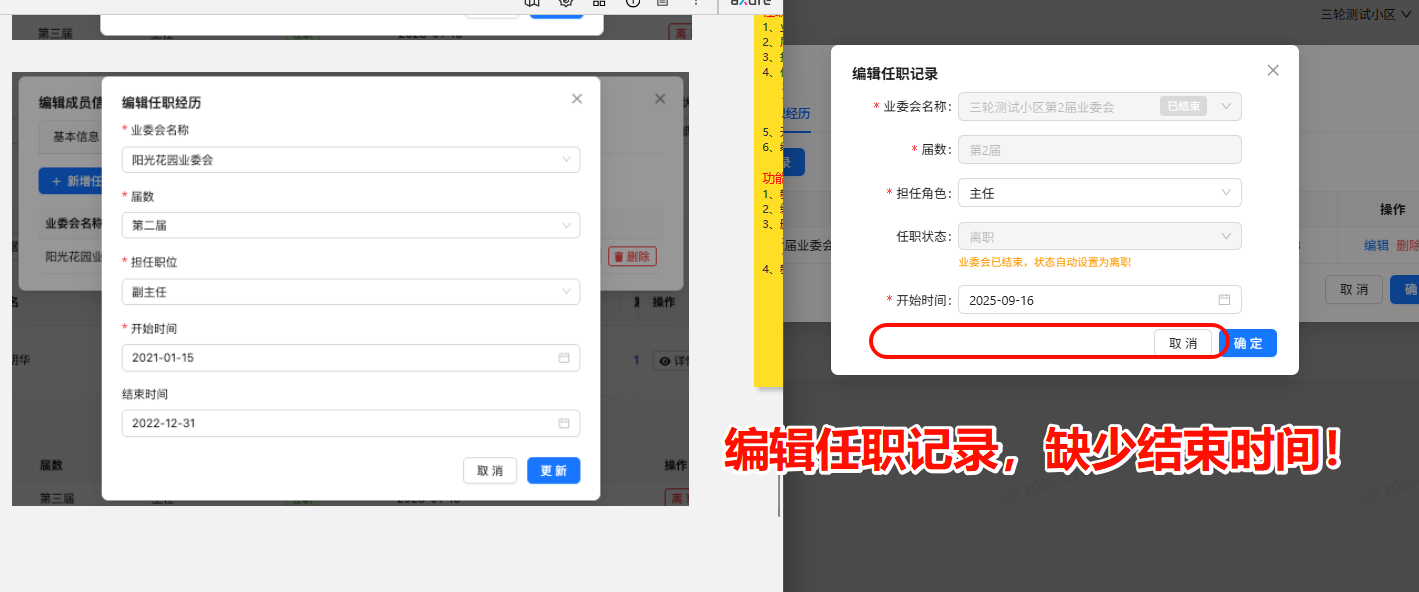
Task: Click 确定 in the 编辑任职记录 dialog
Action: pyautogui.click(x=1249, y=342)
